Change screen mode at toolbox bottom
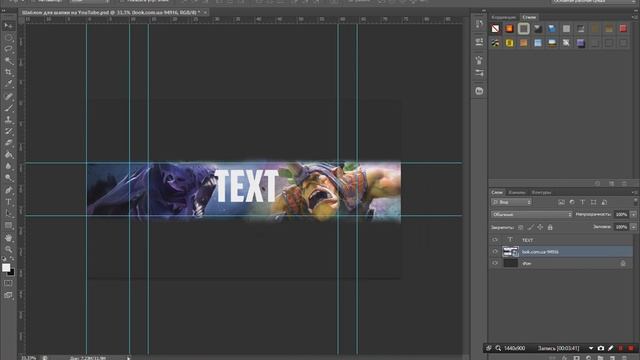Image resolution: width=640 pixels, height=360 pixels. click(x=8, y=295)
